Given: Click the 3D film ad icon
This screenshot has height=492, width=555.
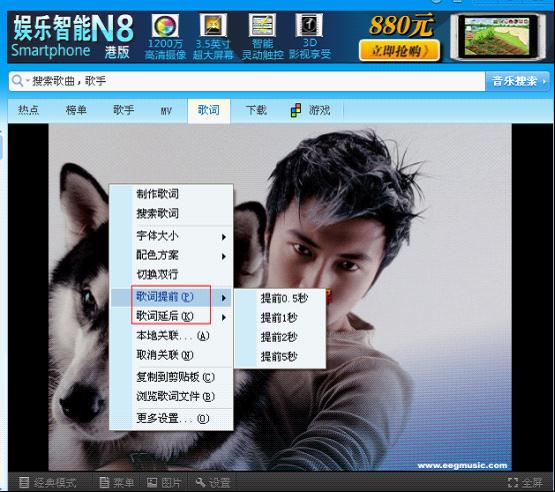Looking at the screenshot, I should pos(309,25).
